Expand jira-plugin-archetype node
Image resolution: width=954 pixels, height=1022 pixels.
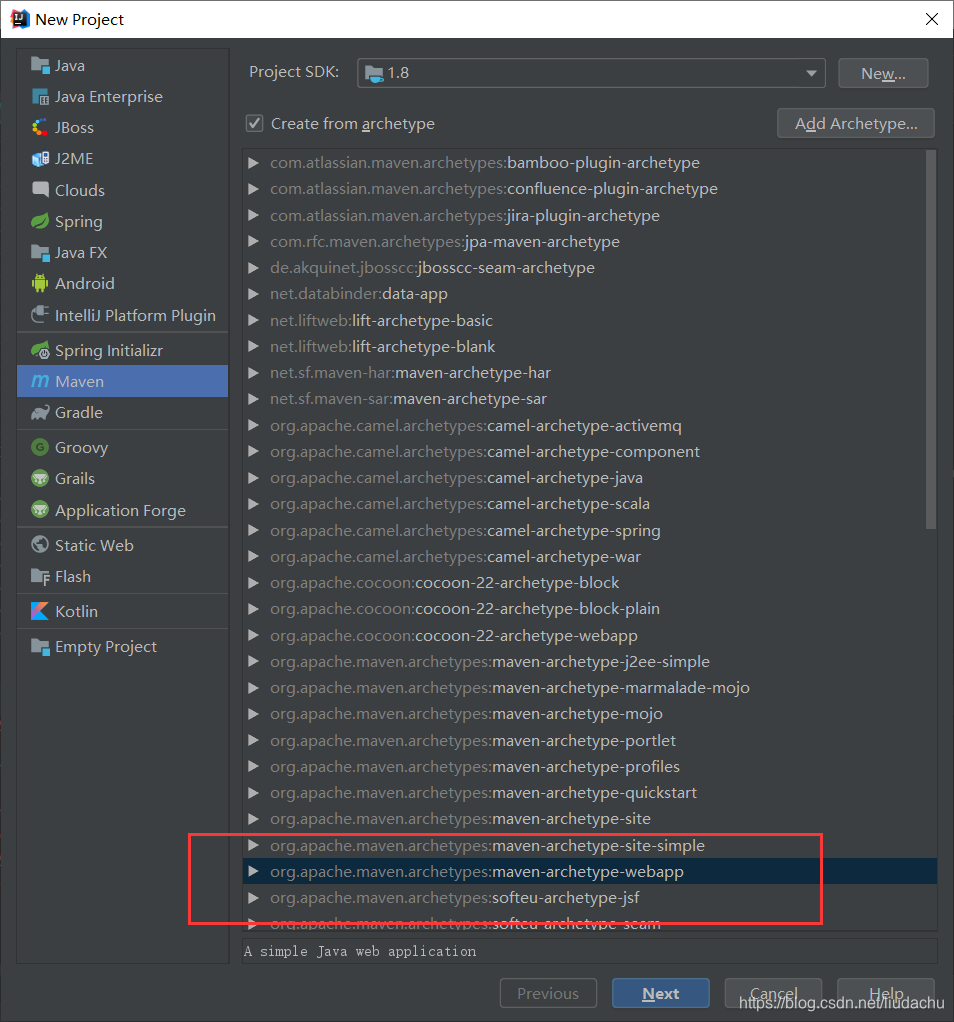coord(253,215)
